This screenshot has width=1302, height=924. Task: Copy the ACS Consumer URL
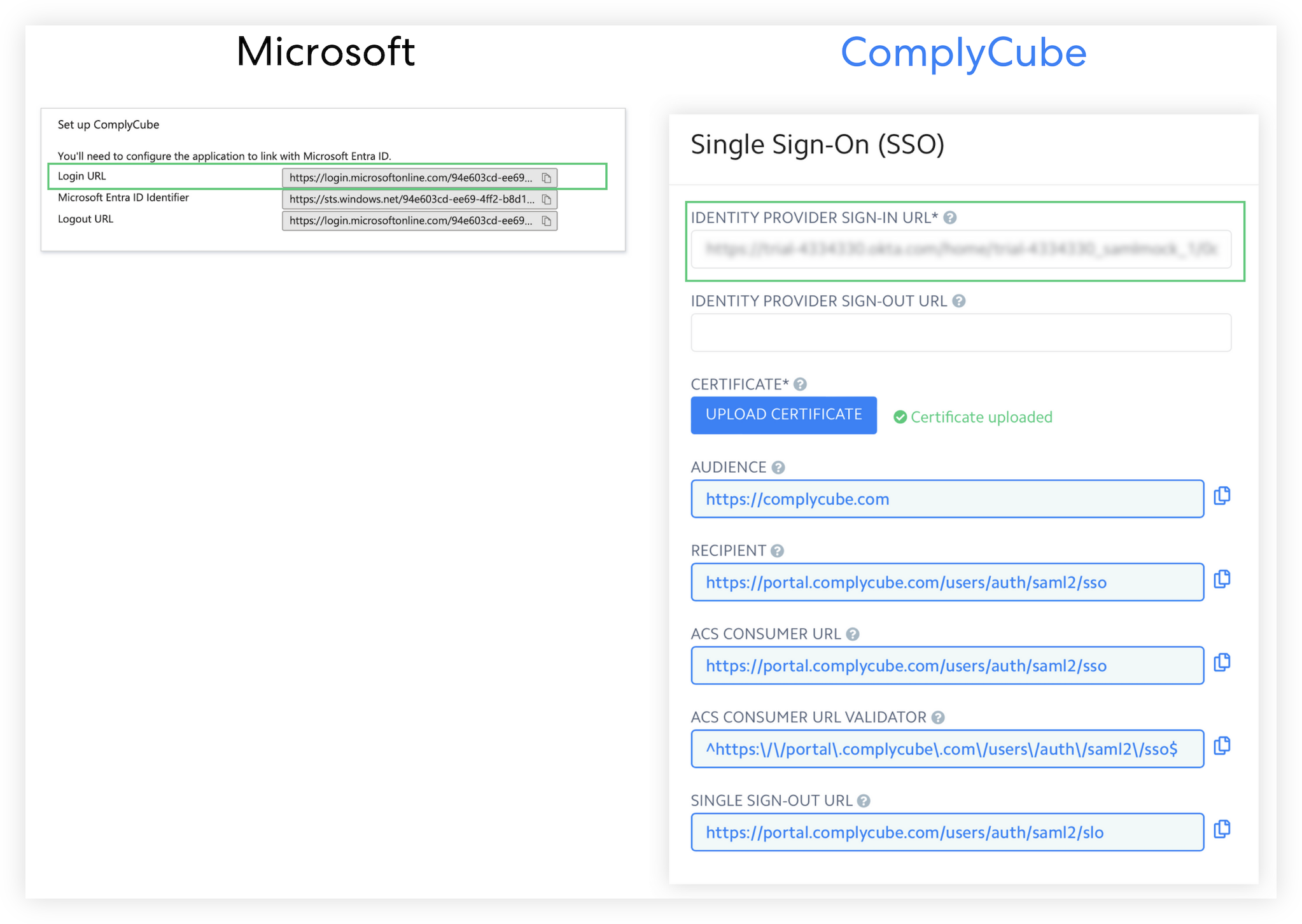[x=1222, y=662]
